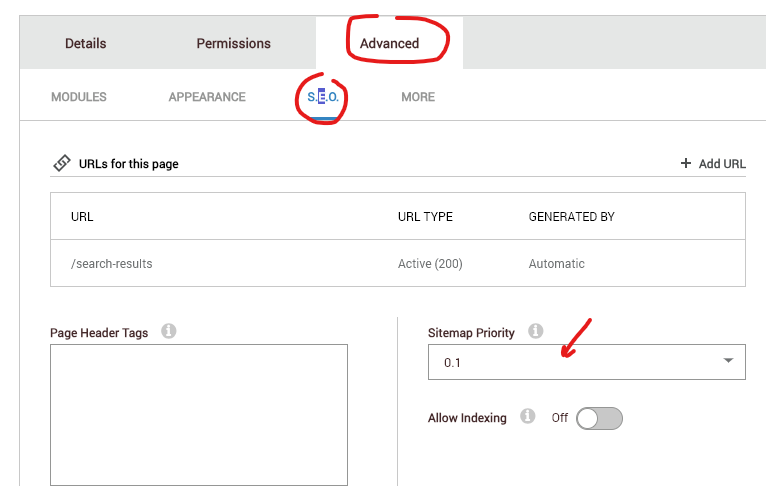This screenshot has height=486, width=766.
Task: Switch to the Details tab
Action: point(86,43)
